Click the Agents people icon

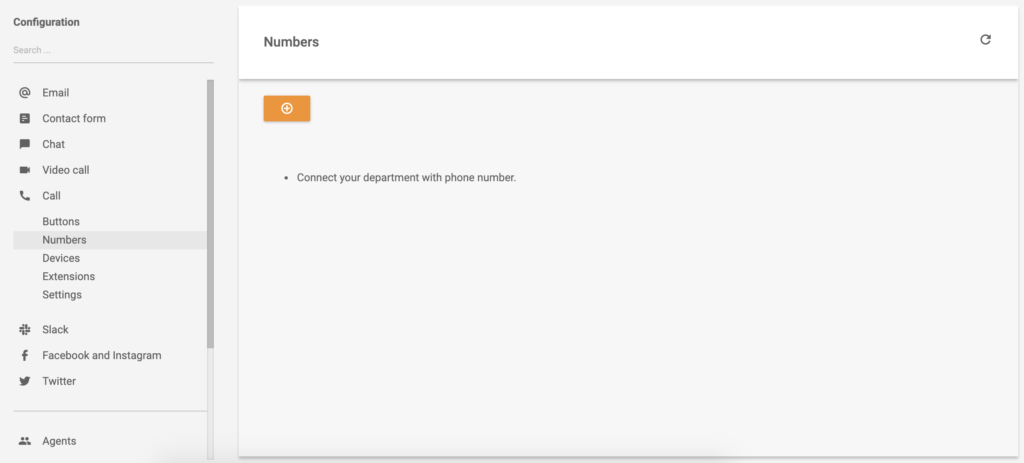click(25, 441)
